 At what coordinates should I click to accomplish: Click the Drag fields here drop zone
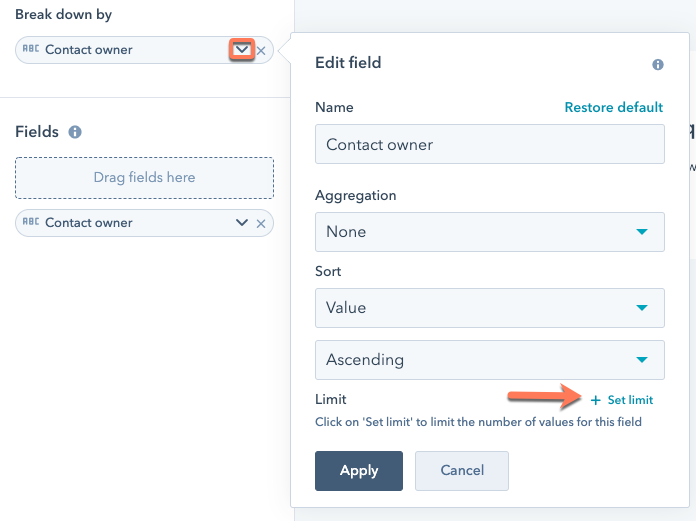click(144, 178)
